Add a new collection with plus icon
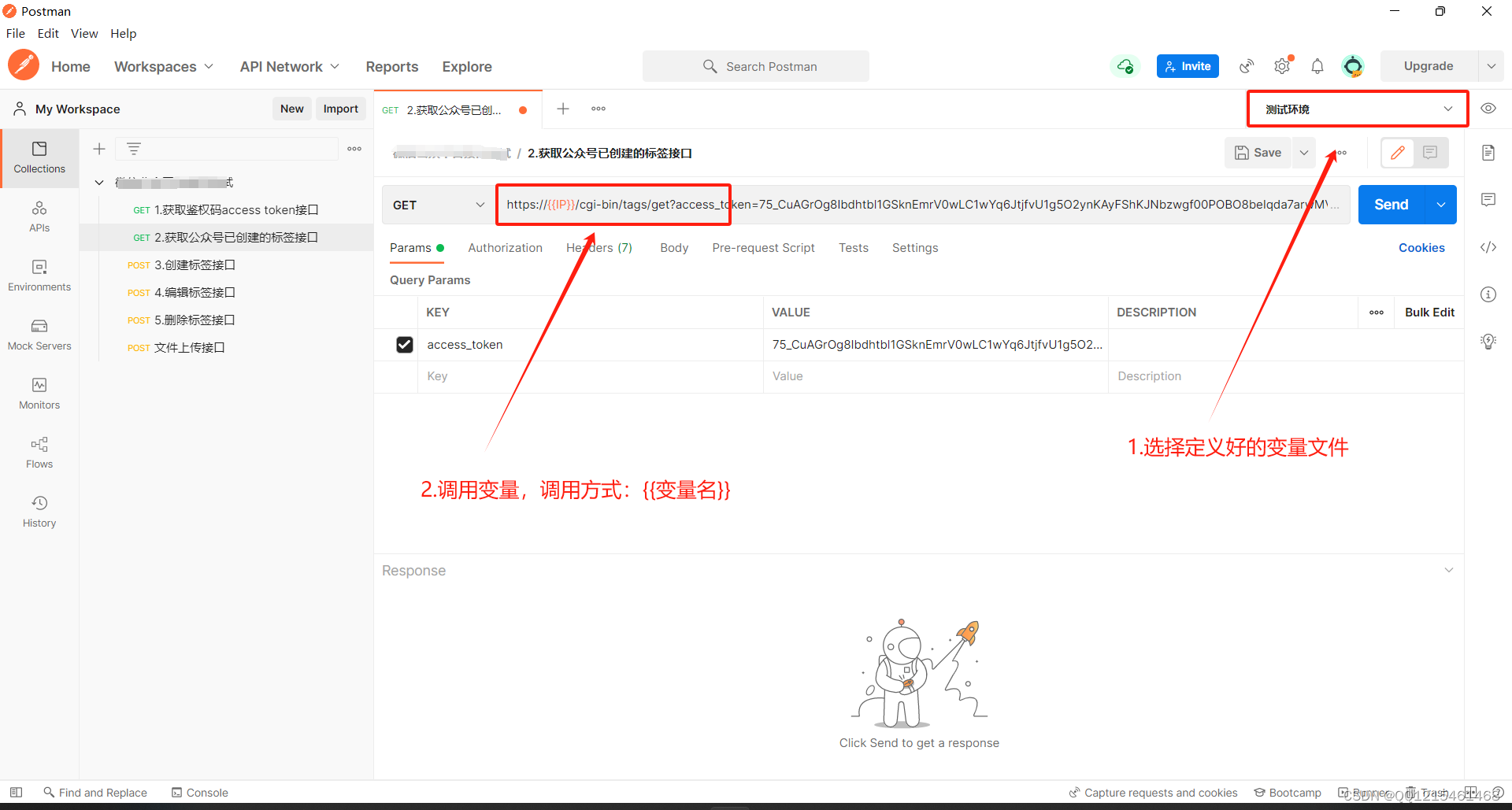This screenshot has height=810, width=1512. click(99, 149)
